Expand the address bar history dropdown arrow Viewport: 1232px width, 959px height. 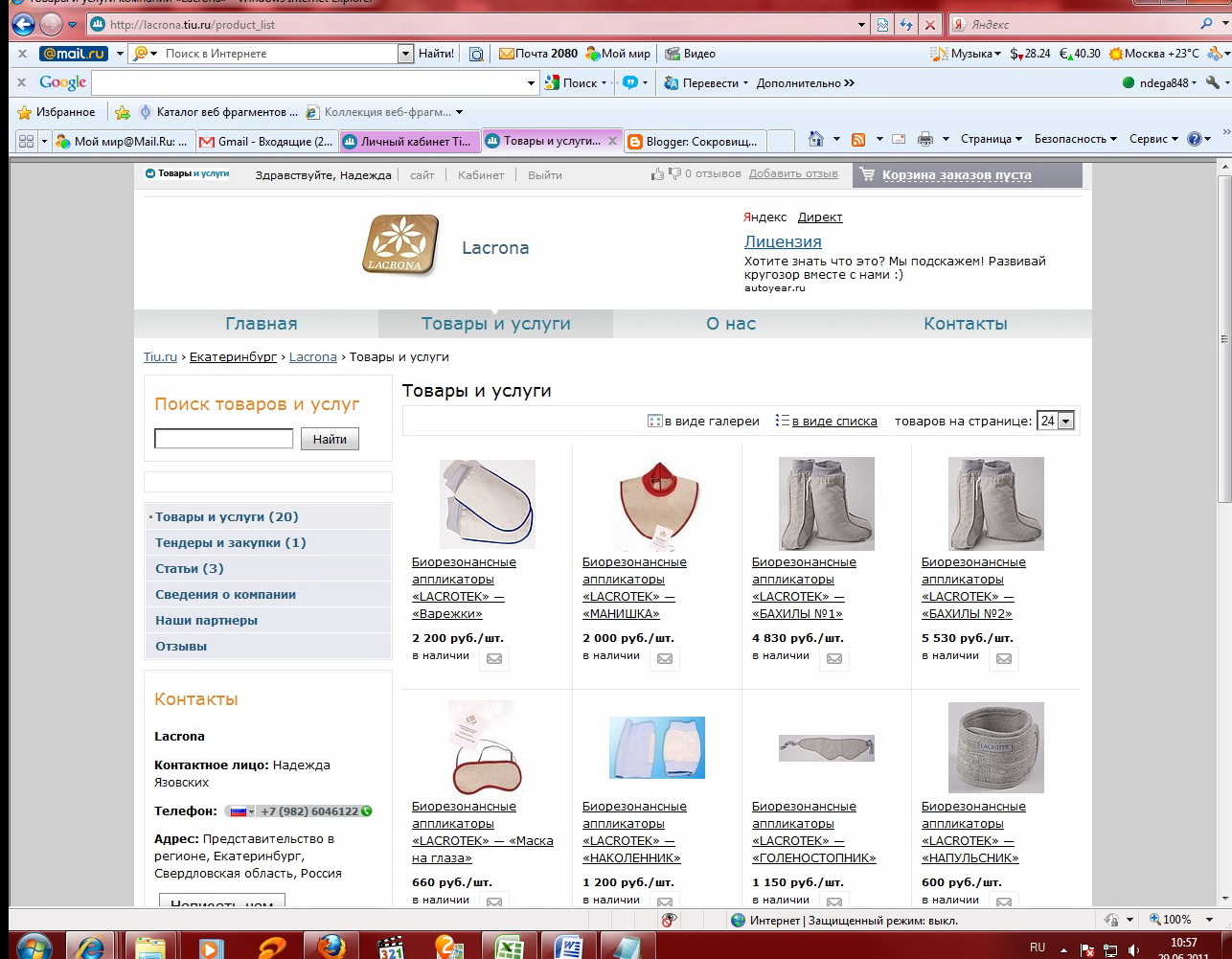862,25
